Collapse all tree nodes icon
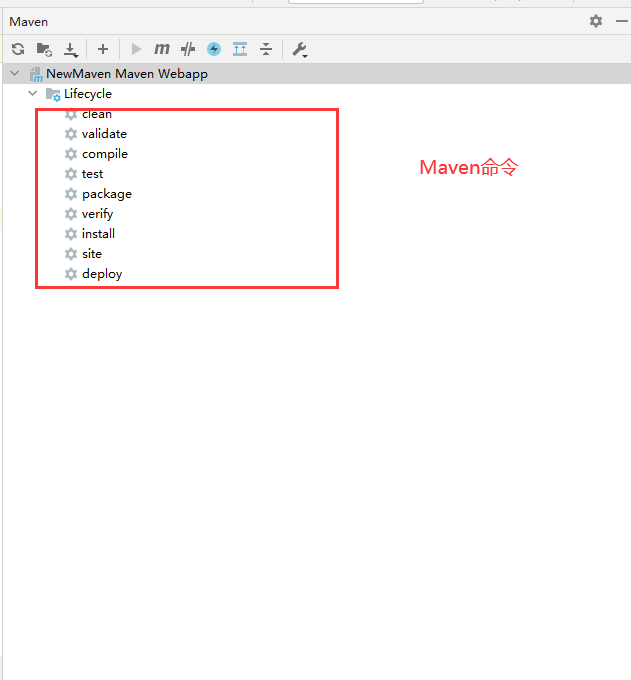This screenshot has height=680, width=631. (x=266, y=49)
